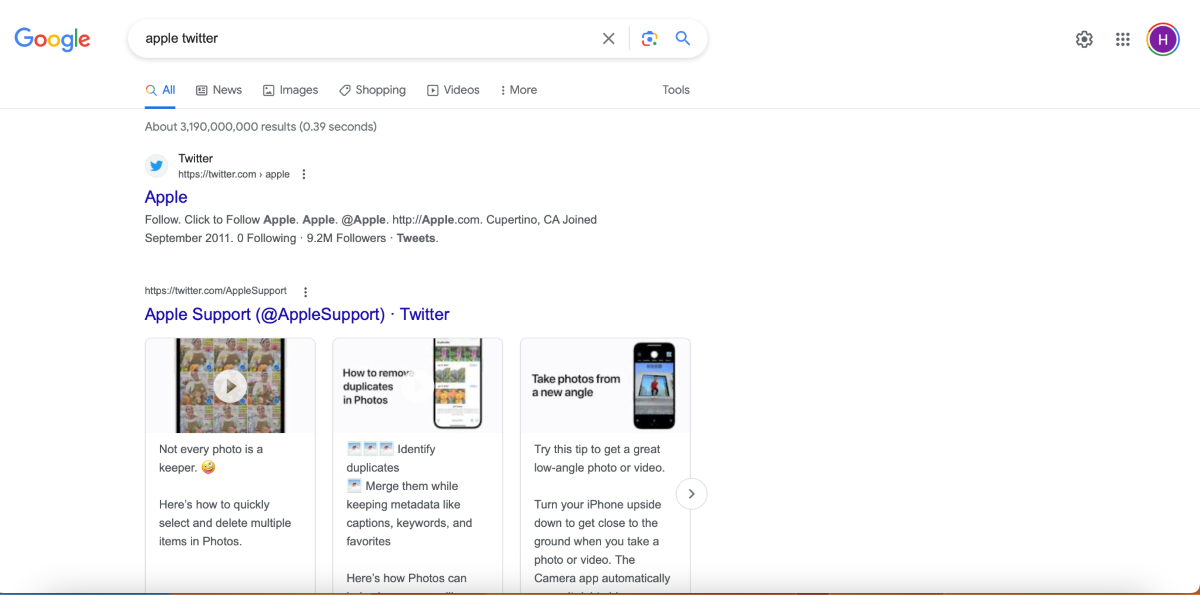
Task: Switch to the Images tab
Action: point(290,90)
